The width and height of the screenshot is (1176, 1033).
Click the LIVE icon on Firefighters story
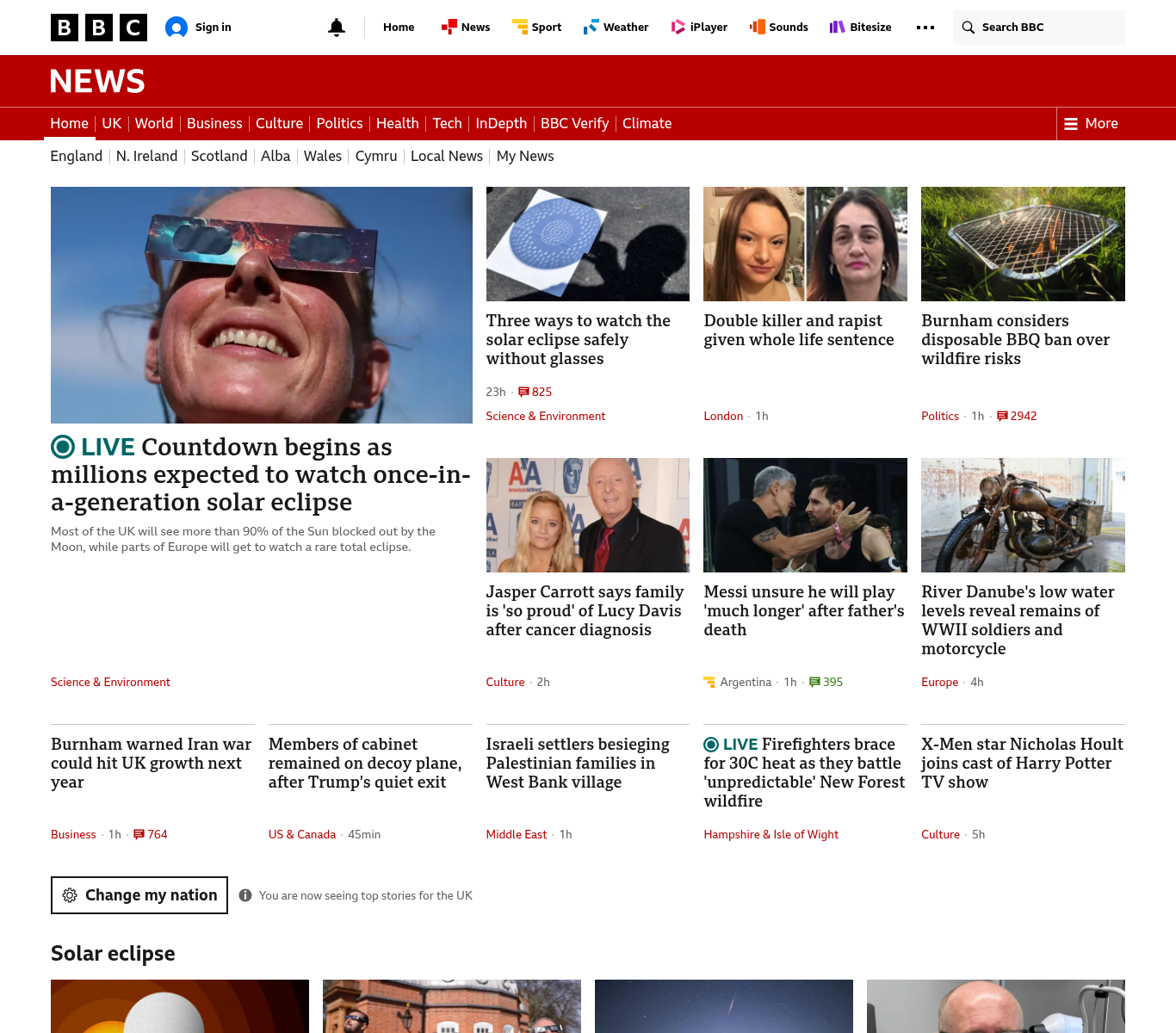point(711,745)
